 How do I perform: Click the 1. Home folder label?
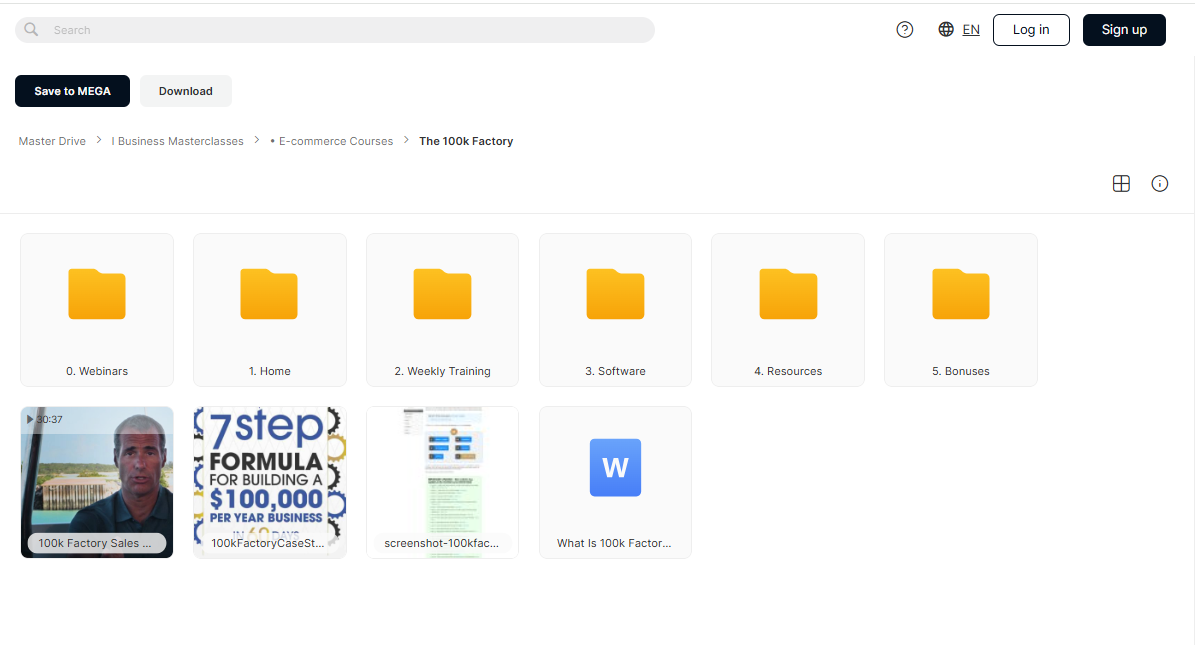pyautogui.click(x=270, y=371)
